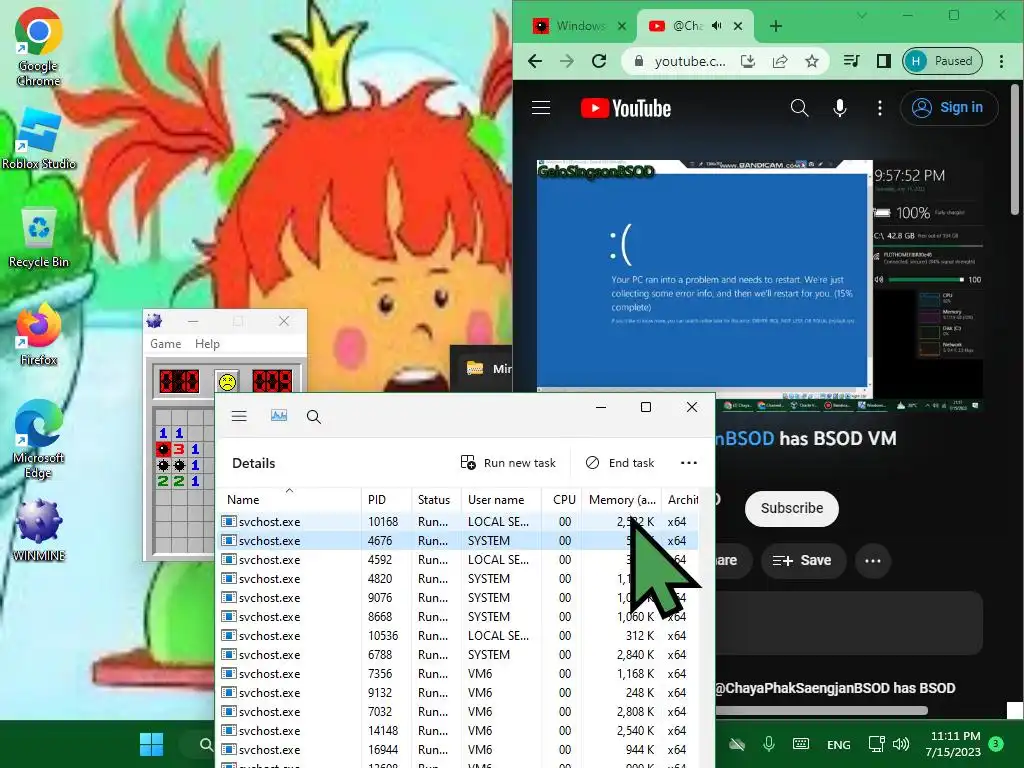Open WINMINE desktop shortcut
The width and height of the screenshot is (1024, 768).
[x=39, y=531]
